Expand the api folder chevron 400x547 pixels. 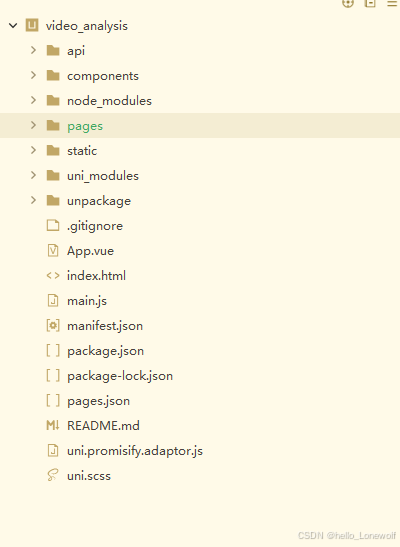coord(33,50)
